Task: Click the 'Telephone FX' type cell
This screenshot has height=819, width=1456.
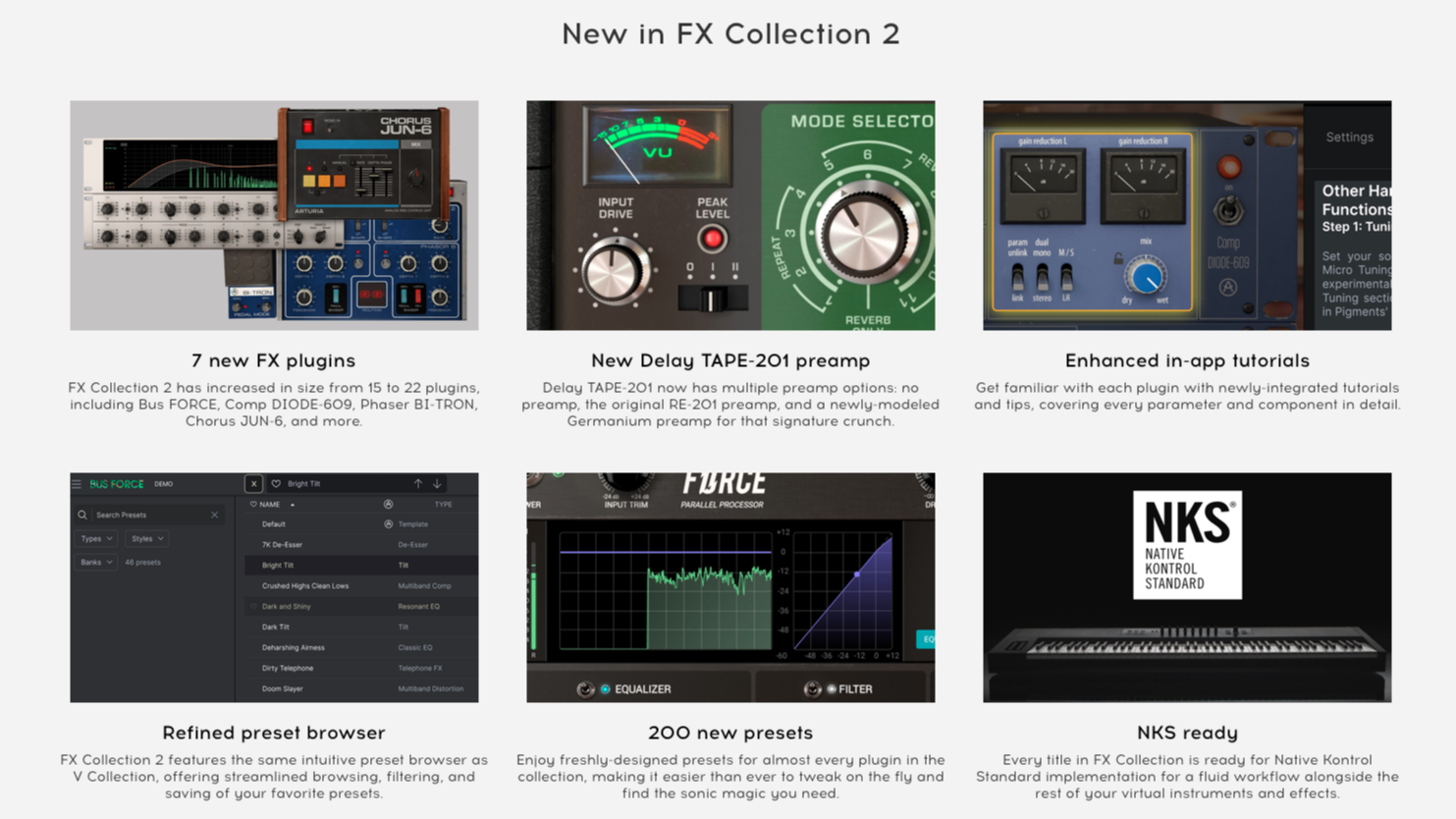Action: click(420, 669)
